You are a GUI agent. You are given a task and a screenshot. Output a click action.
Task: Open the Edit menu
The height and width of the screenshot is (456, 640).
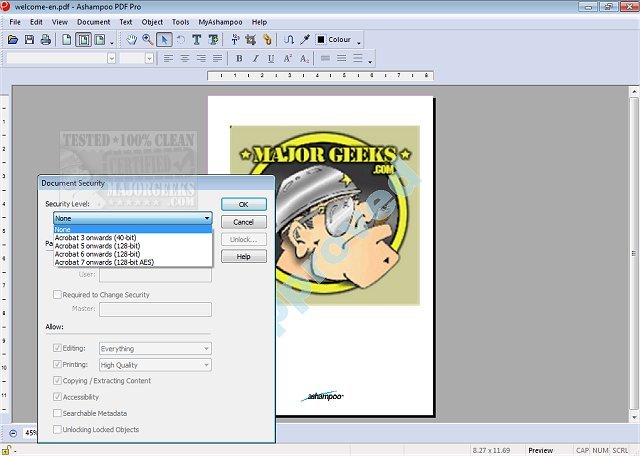(x=36, y=22)
